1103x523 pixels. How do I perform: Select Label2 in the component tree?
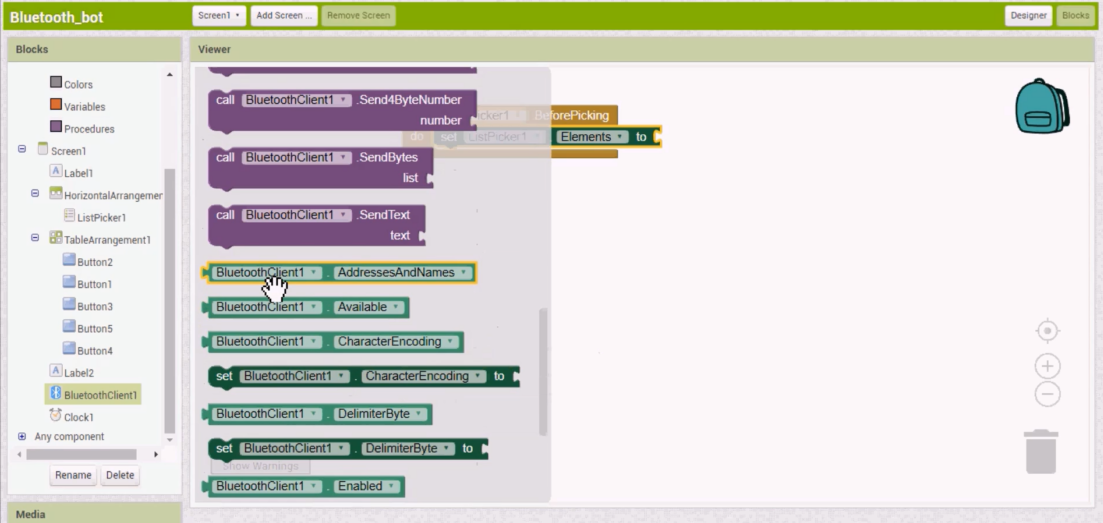pyautogui.click(x=79, y=372)
